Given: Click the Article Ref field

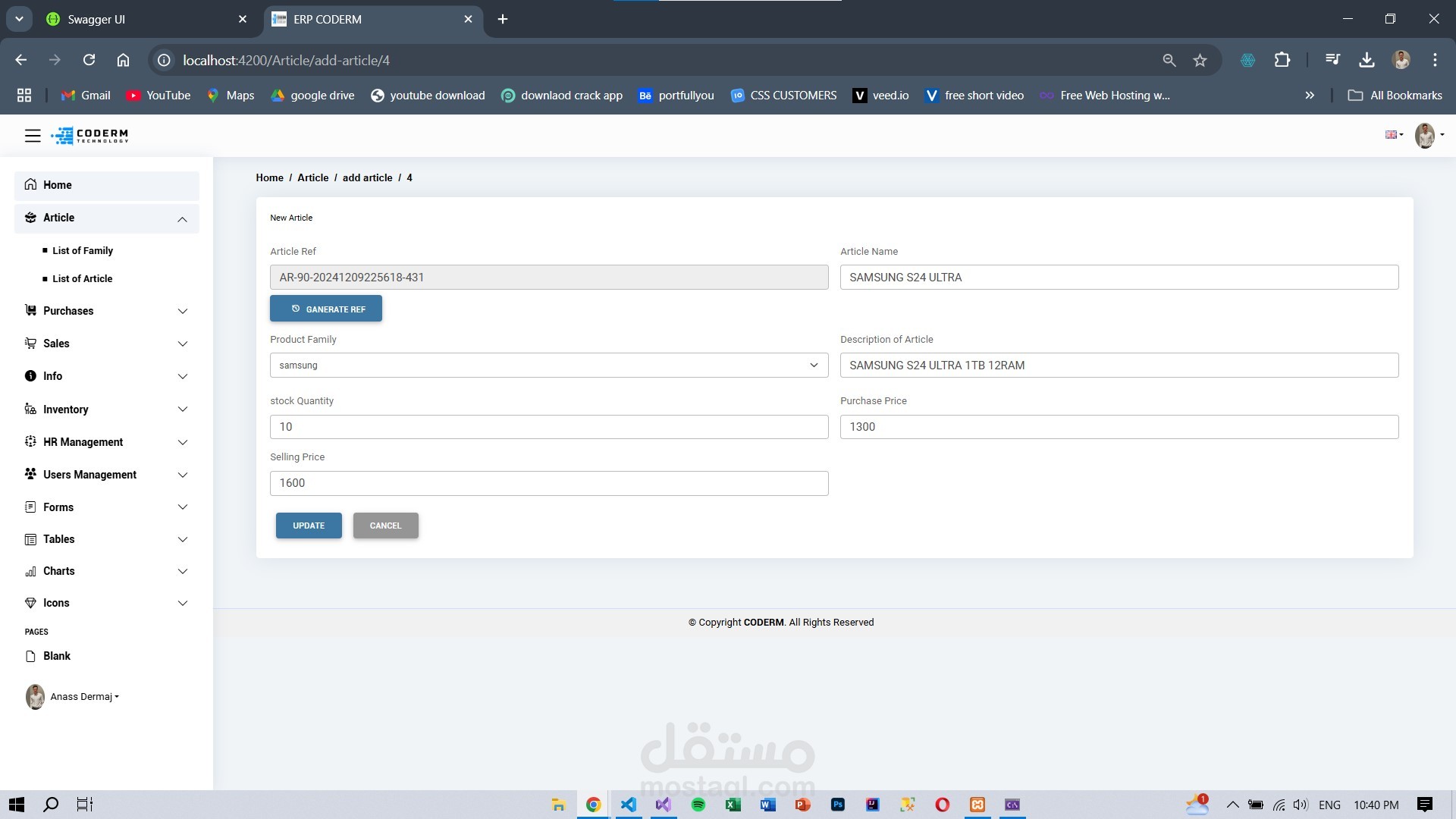Looking at the screenshot, I should click(549, 278).
